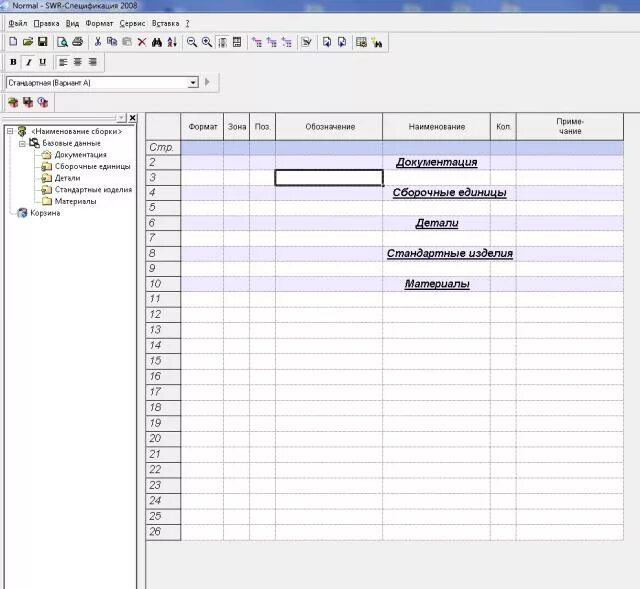
Task: Click the selected Обозначение cell in row 3
Action: point(329,178)
